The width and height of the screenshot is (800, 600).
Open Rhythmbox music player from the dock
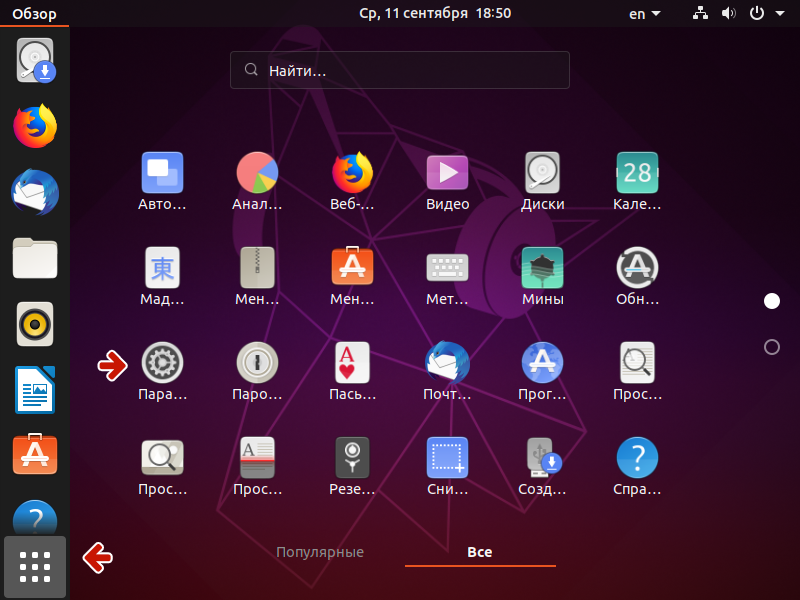35,324
